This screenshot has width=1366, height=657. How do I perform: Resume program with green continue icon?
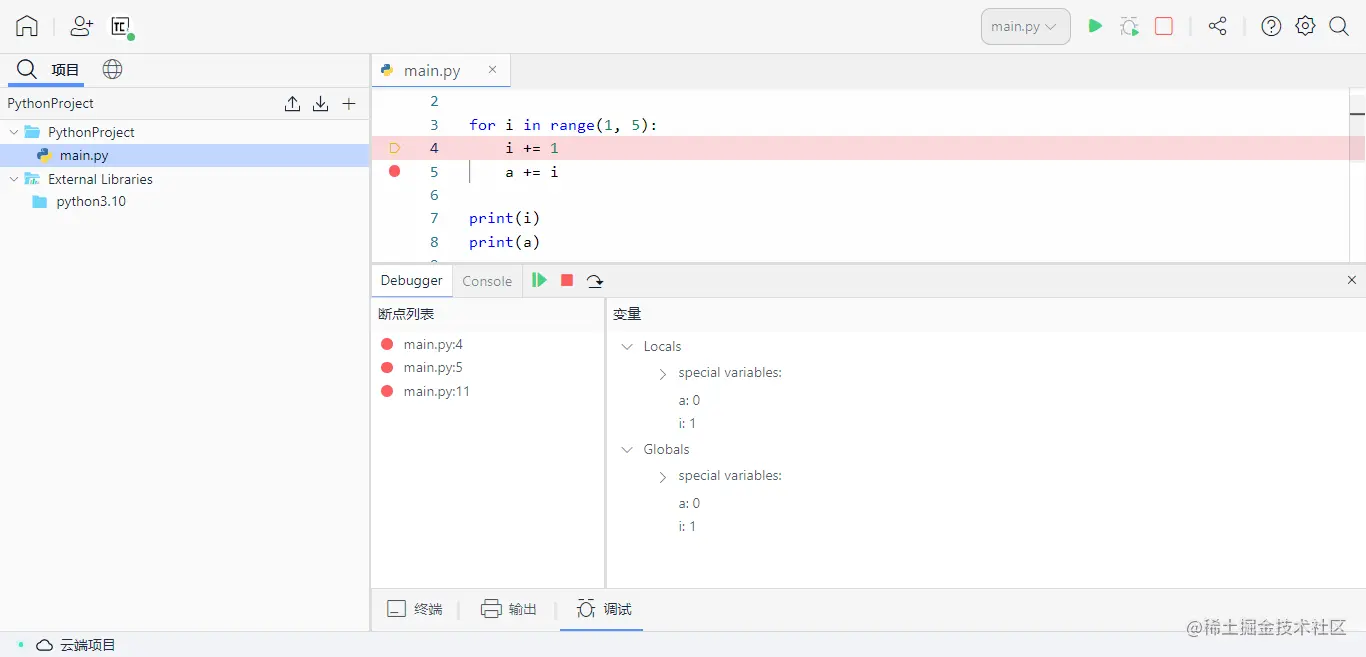(x=539, y=280)
